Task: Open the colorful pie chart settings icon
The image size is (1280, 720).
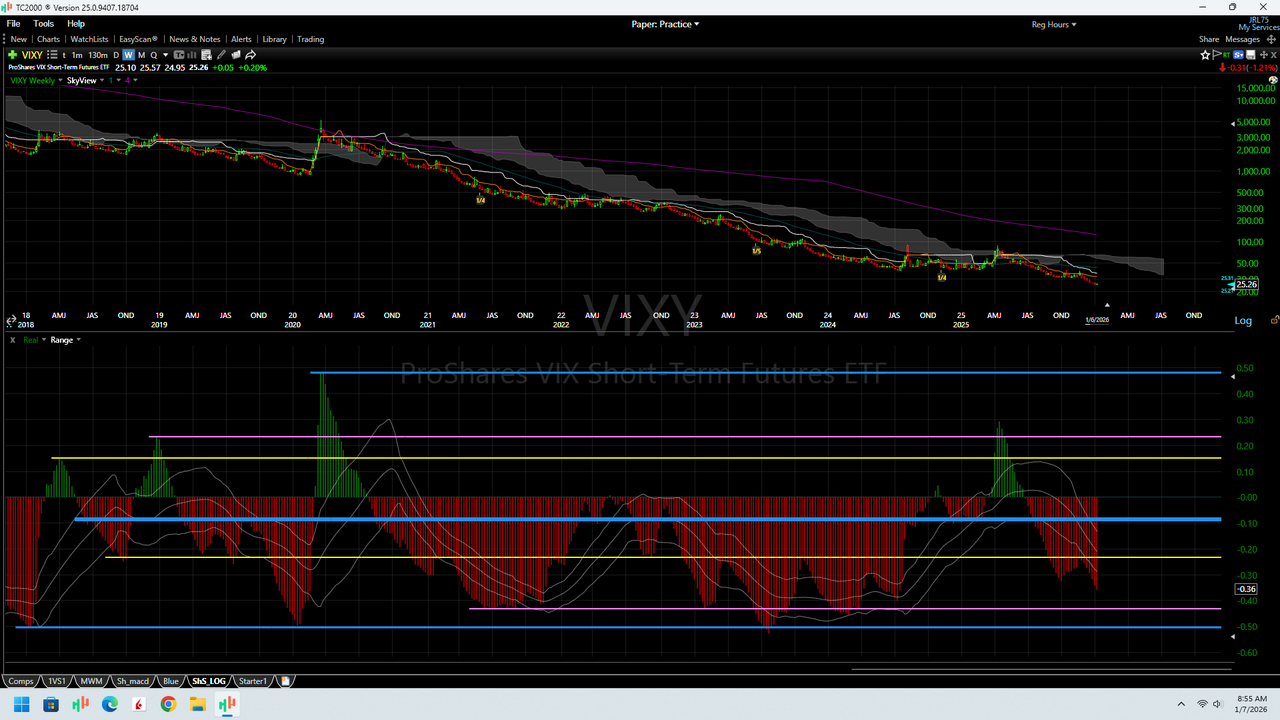Action: point(1273,80)
